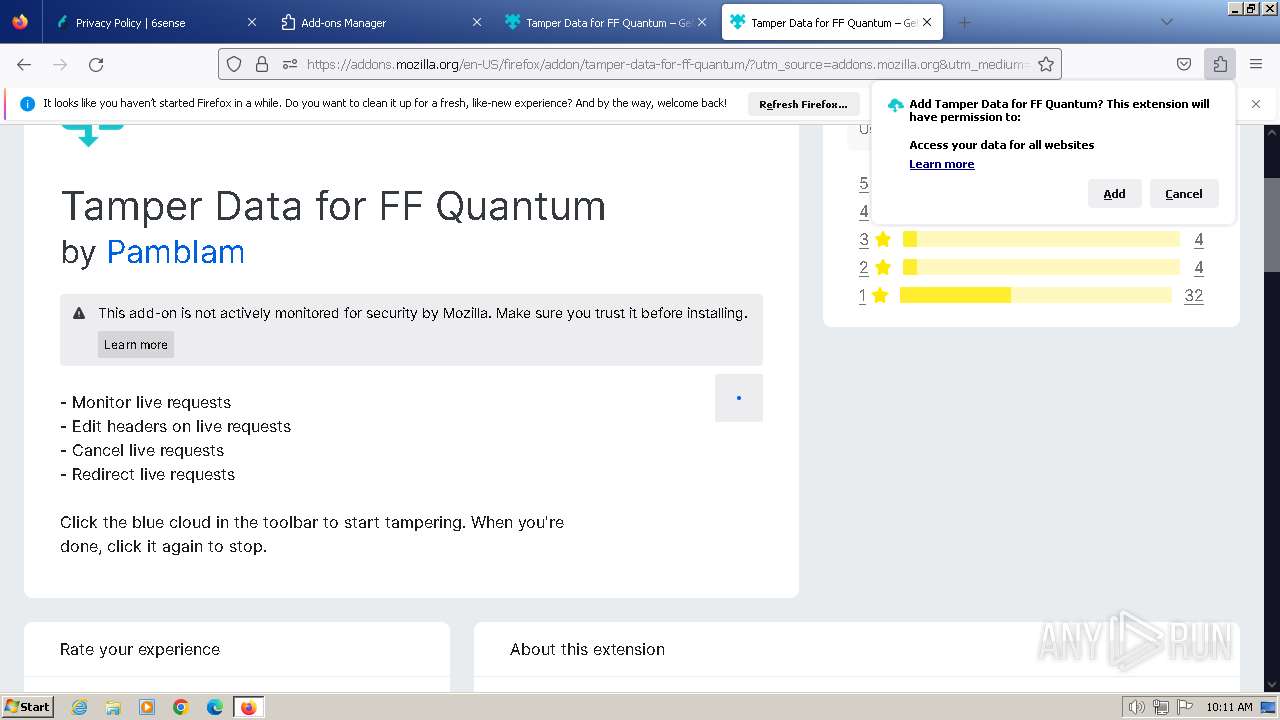Open tracking protection shield icon
The image size is (1280, 720).
click(234, 64)
